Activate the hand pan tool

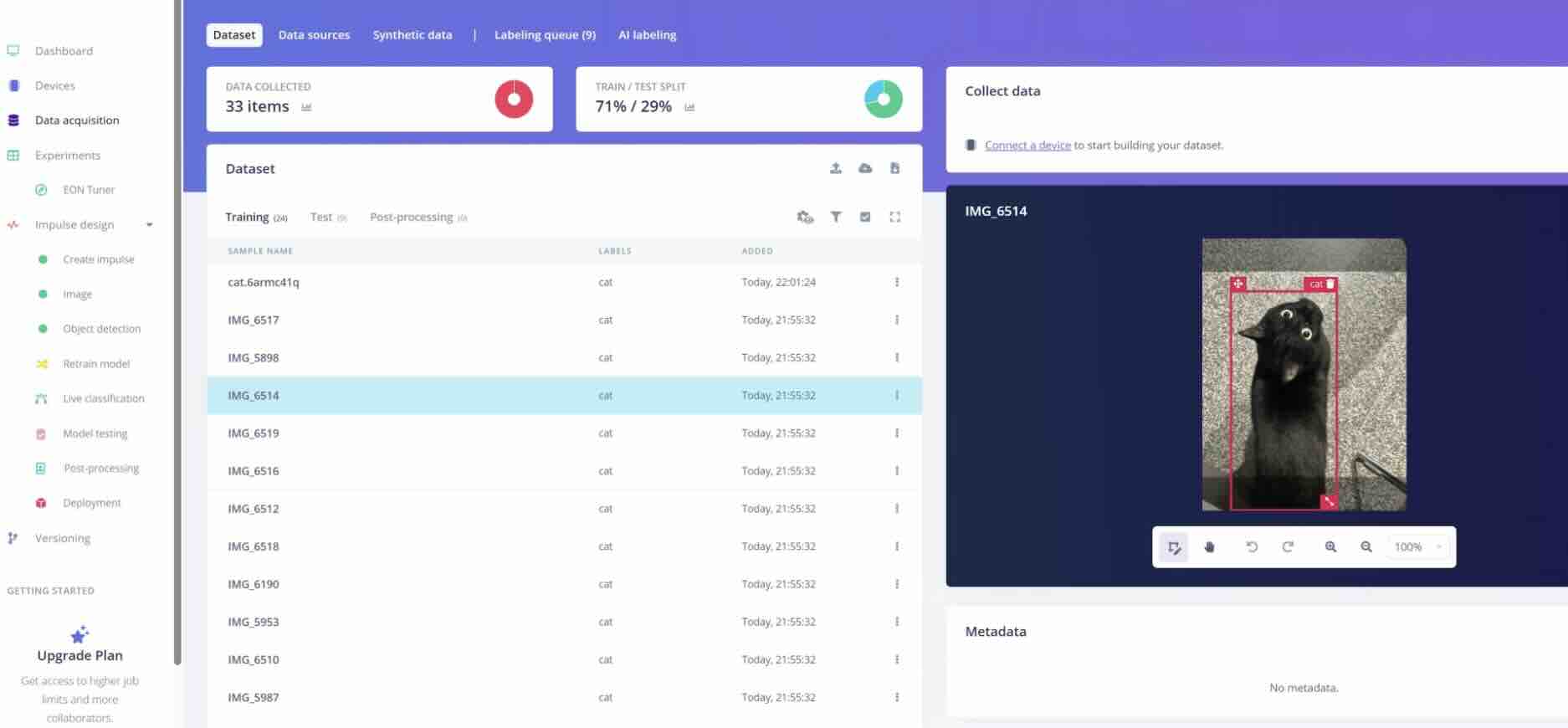pyautogui.click(x=1209, y=547)
